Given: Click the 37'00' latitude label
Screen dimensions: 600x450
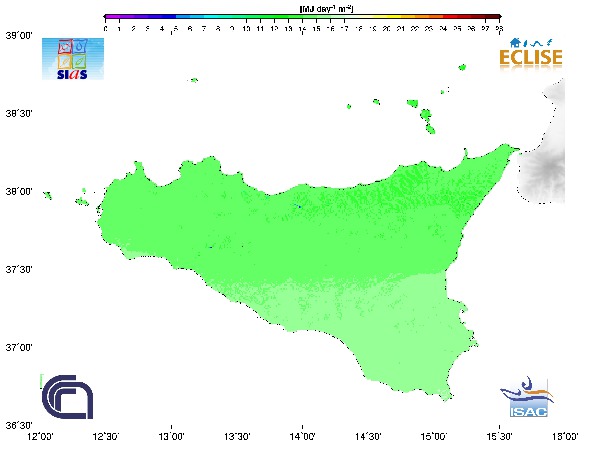Looking at the screenshot, I should 19,347.
